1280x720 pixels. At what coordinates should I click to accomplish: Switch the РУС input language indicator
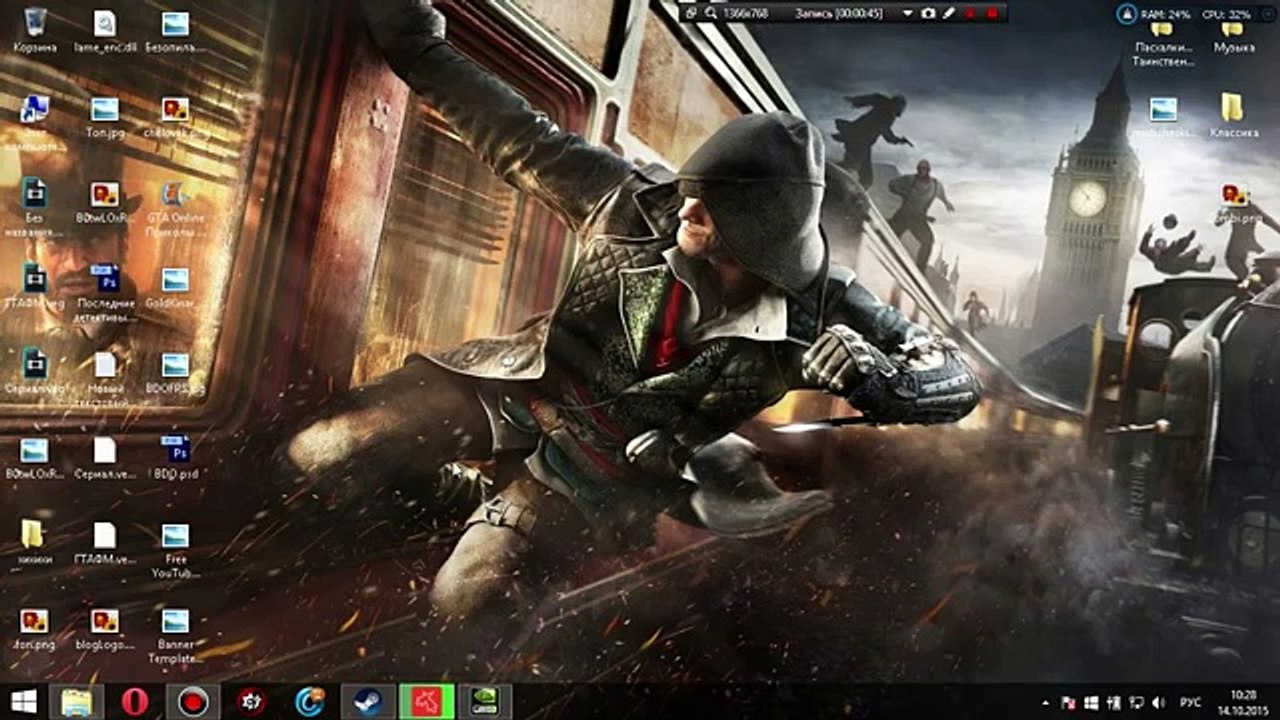pos(1191,702)
